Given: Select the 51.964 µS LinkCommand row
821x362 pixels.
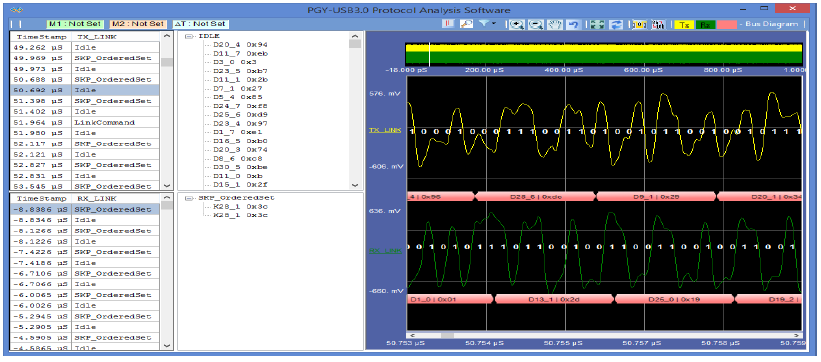Looking at the screenshot, I should [x=84, y=122].
